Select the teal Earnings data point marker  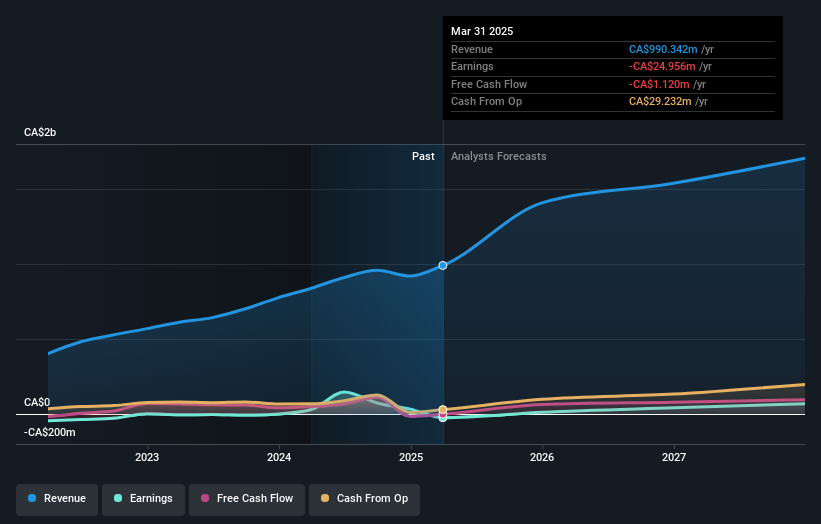click(x=443, y=418)
